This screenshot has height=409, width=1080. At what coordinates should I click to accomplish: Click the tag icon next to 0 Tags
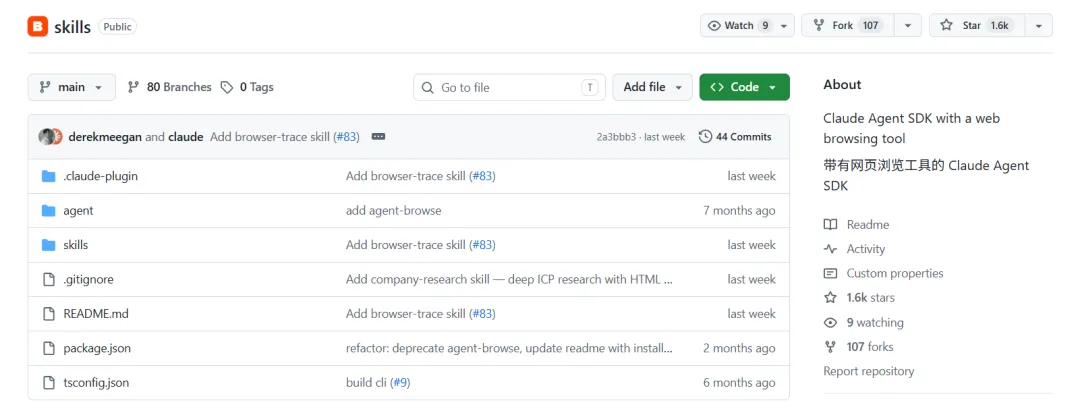pos(227,87)
